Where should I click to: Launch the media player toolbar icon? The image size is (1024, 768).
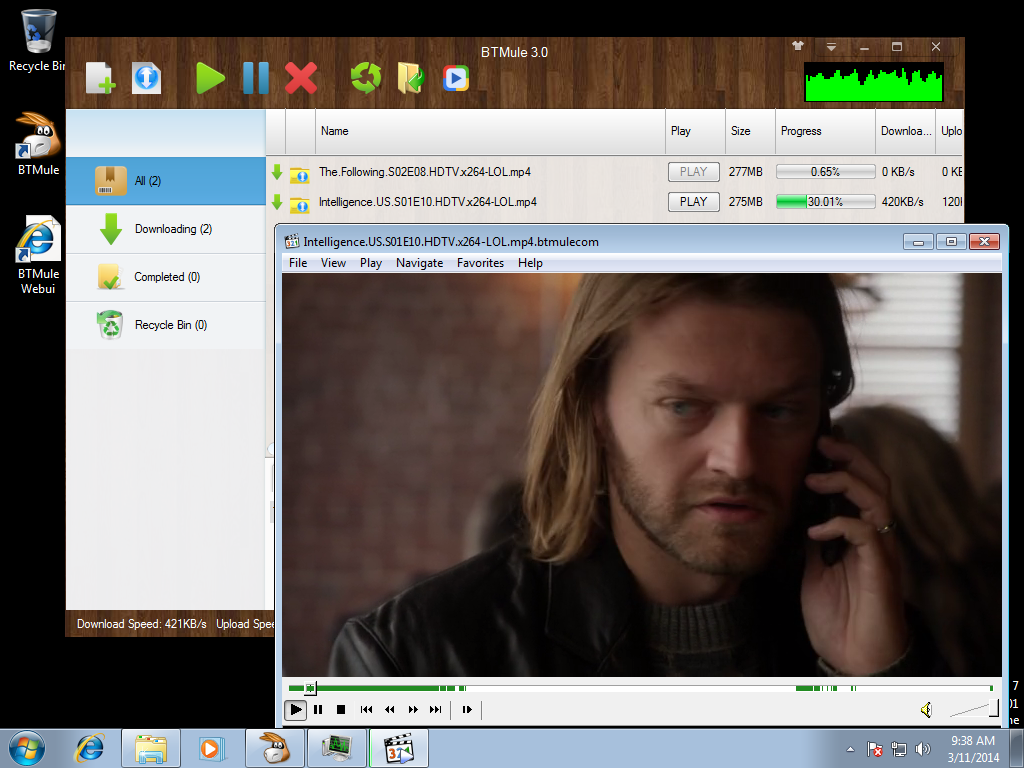455,77
